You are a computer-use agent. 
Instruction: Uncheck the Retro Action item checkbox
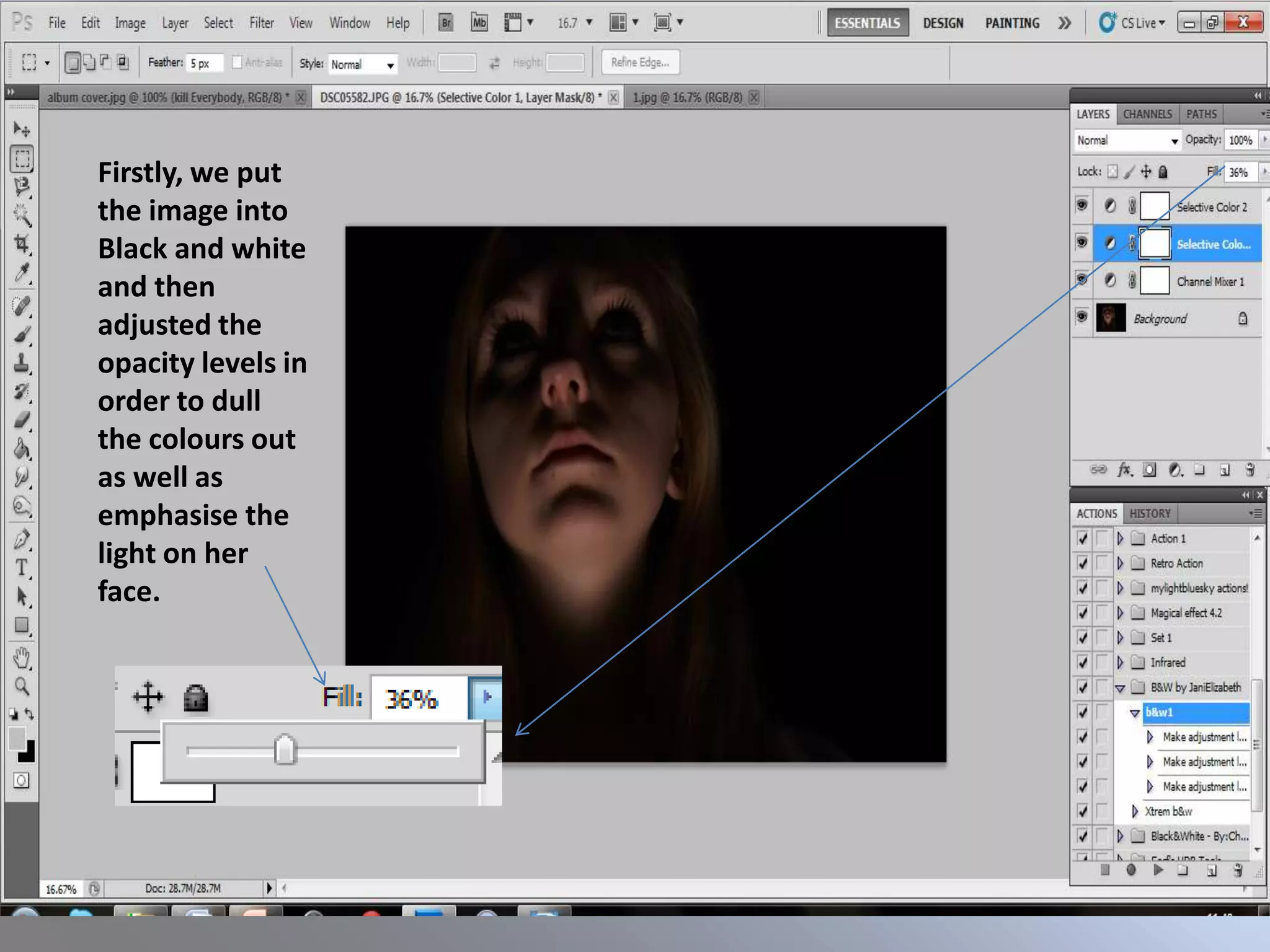1083,563
